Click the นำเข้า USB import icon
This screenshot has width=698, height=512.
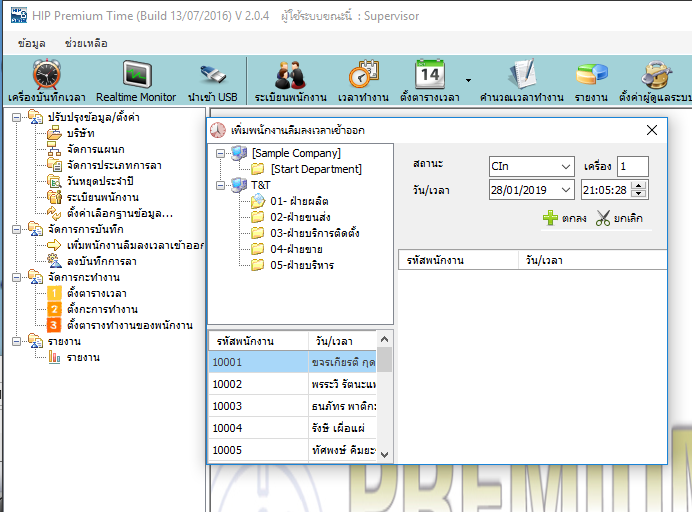pyautogui.click(x=212, y=81)
